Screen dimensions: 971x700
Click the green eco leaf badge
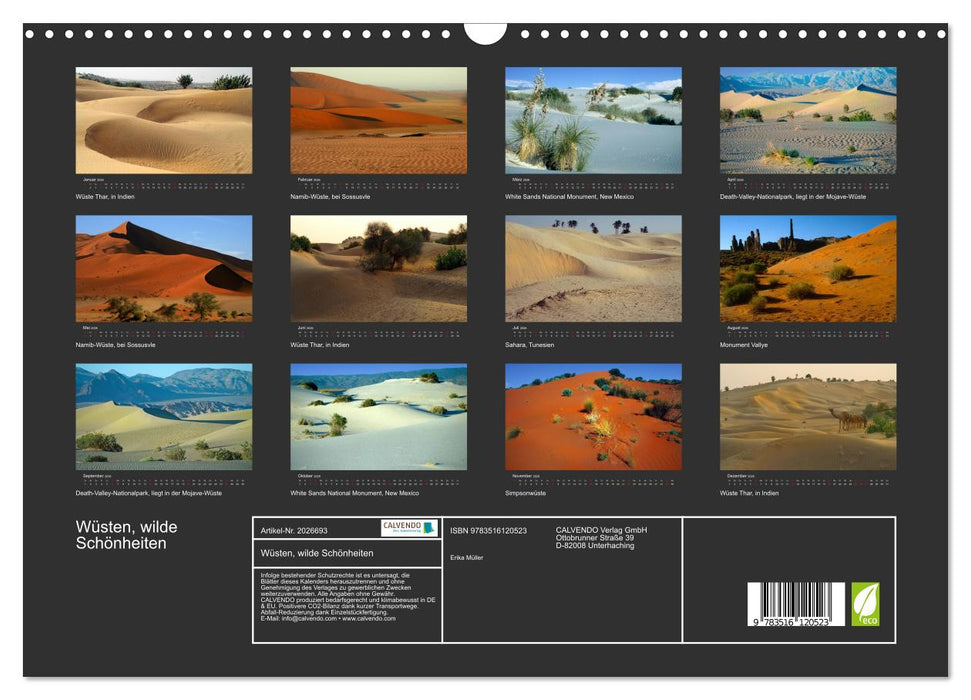(865, 604)
